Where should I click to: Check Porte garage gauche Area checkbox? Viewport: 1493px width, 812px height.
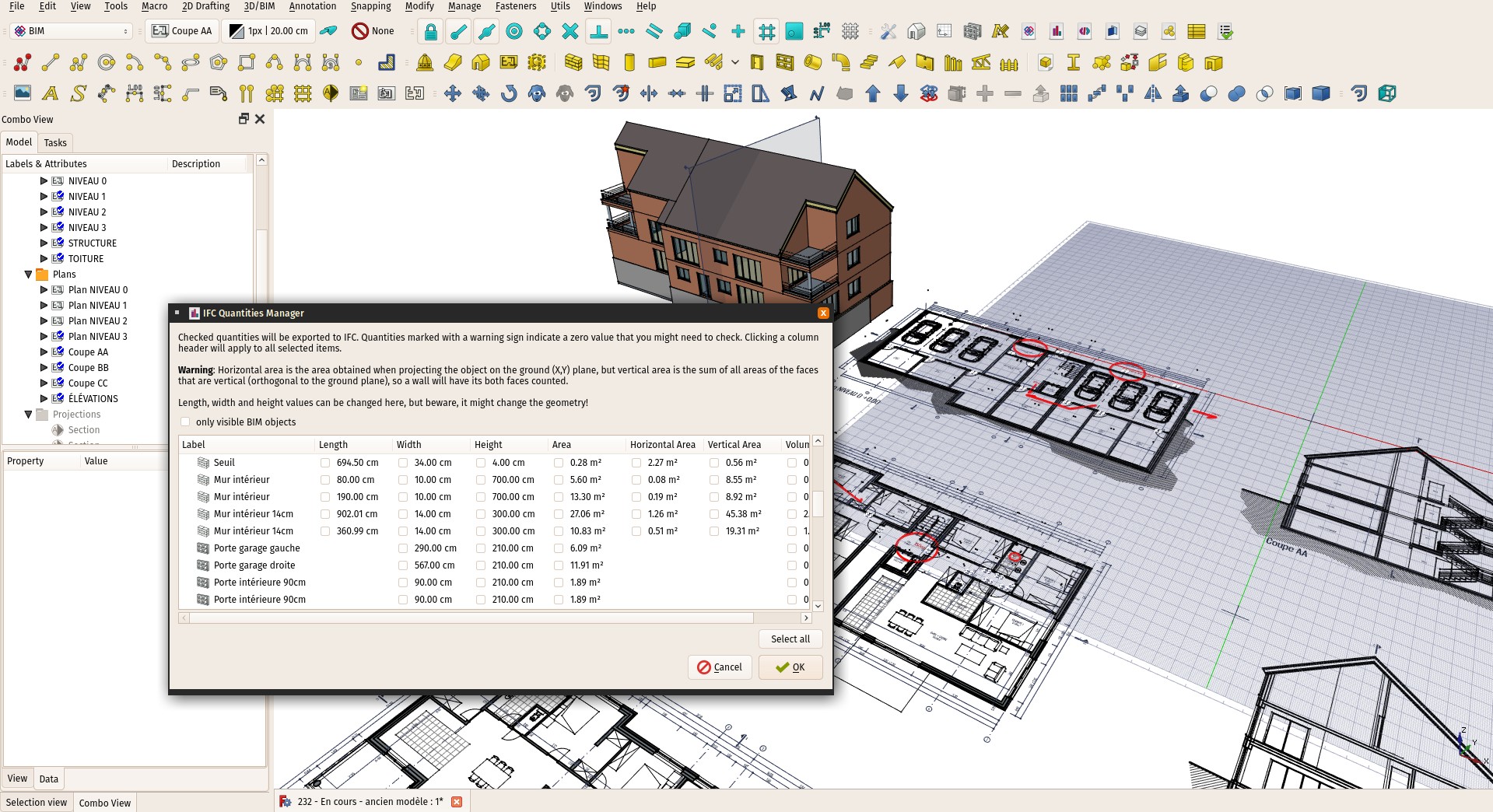(559, 548)
